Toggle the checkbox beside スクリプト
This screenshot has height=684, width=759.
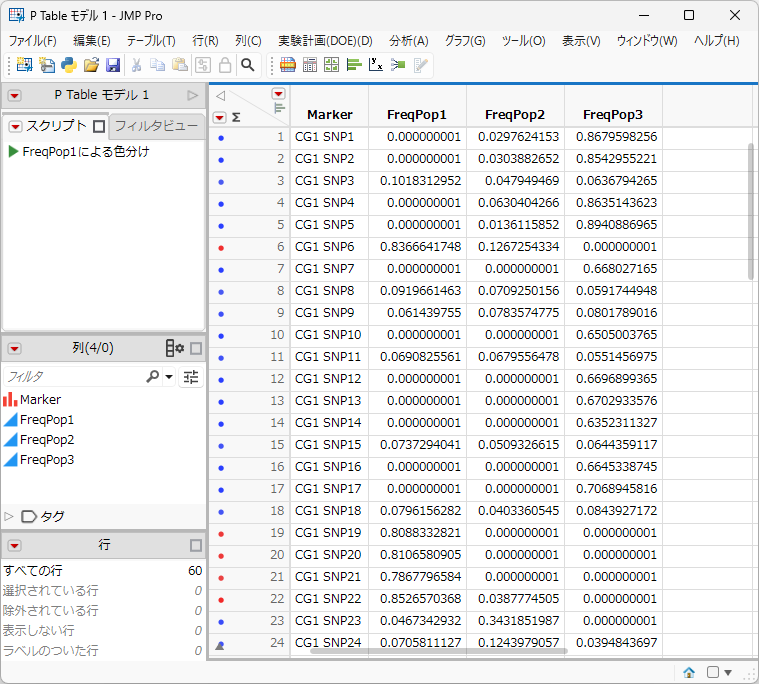tap(99, 126)
